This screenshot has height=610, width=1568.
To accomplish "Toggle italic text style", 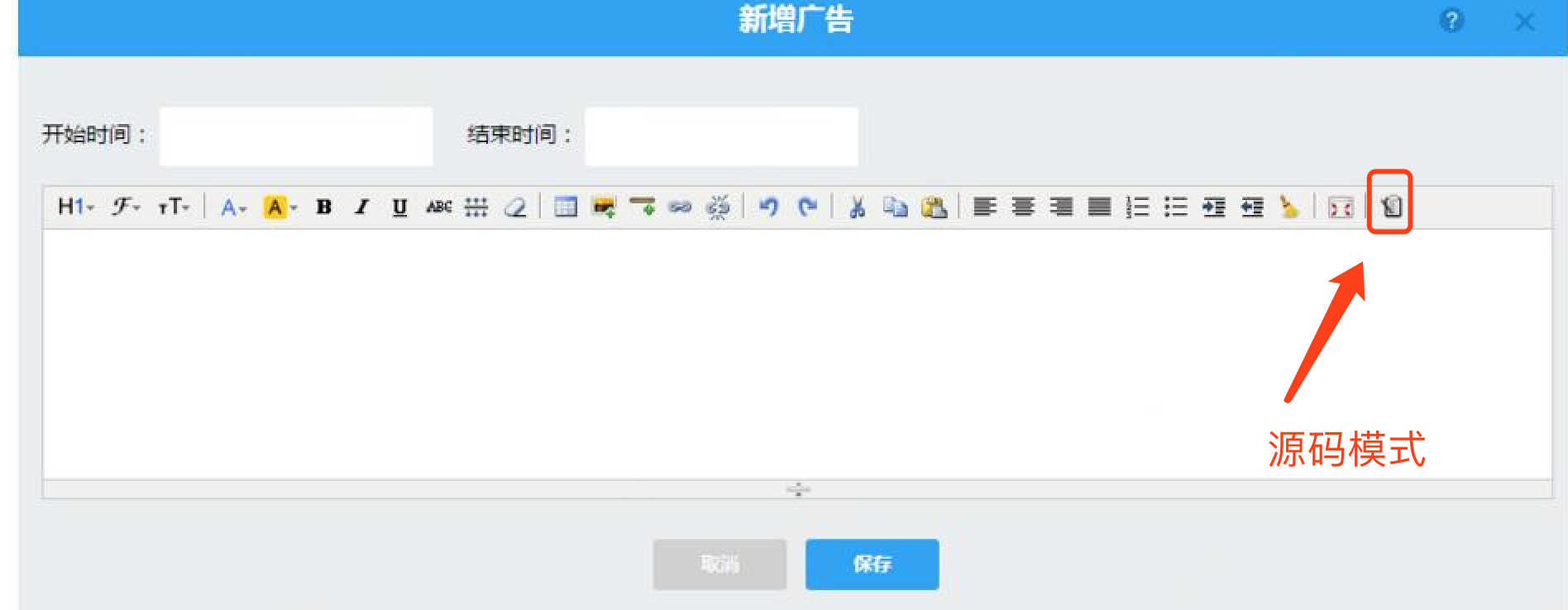I will [x=361, y=207].
